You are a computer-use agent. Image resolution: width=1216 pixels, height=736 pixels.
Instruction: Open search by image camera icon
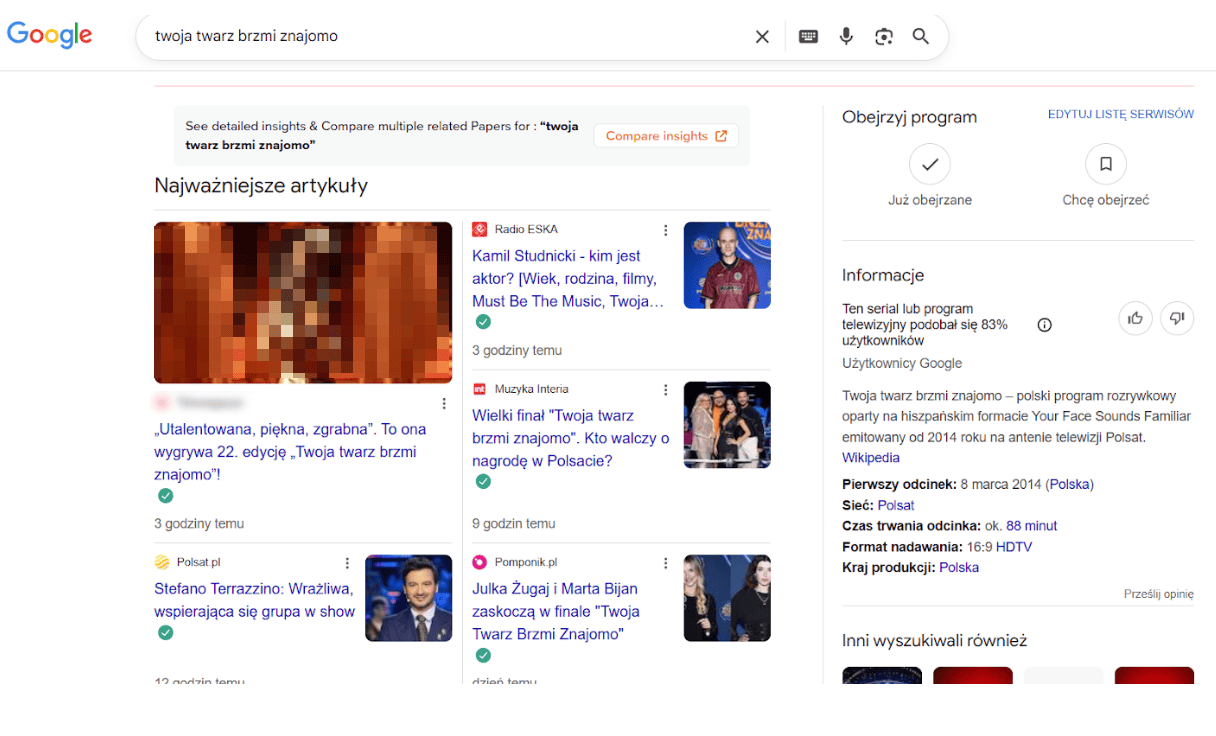pyautogui.click(x=883, y=37)
